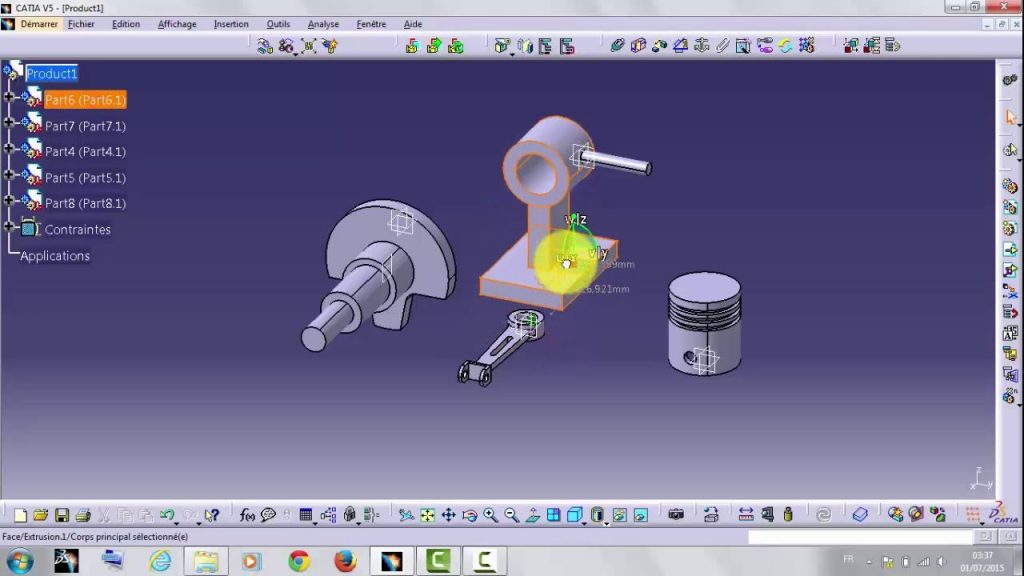This screenshot has width=1024, height=576.
Task: Open the Outils menu
Action: [x=278, y=24]
